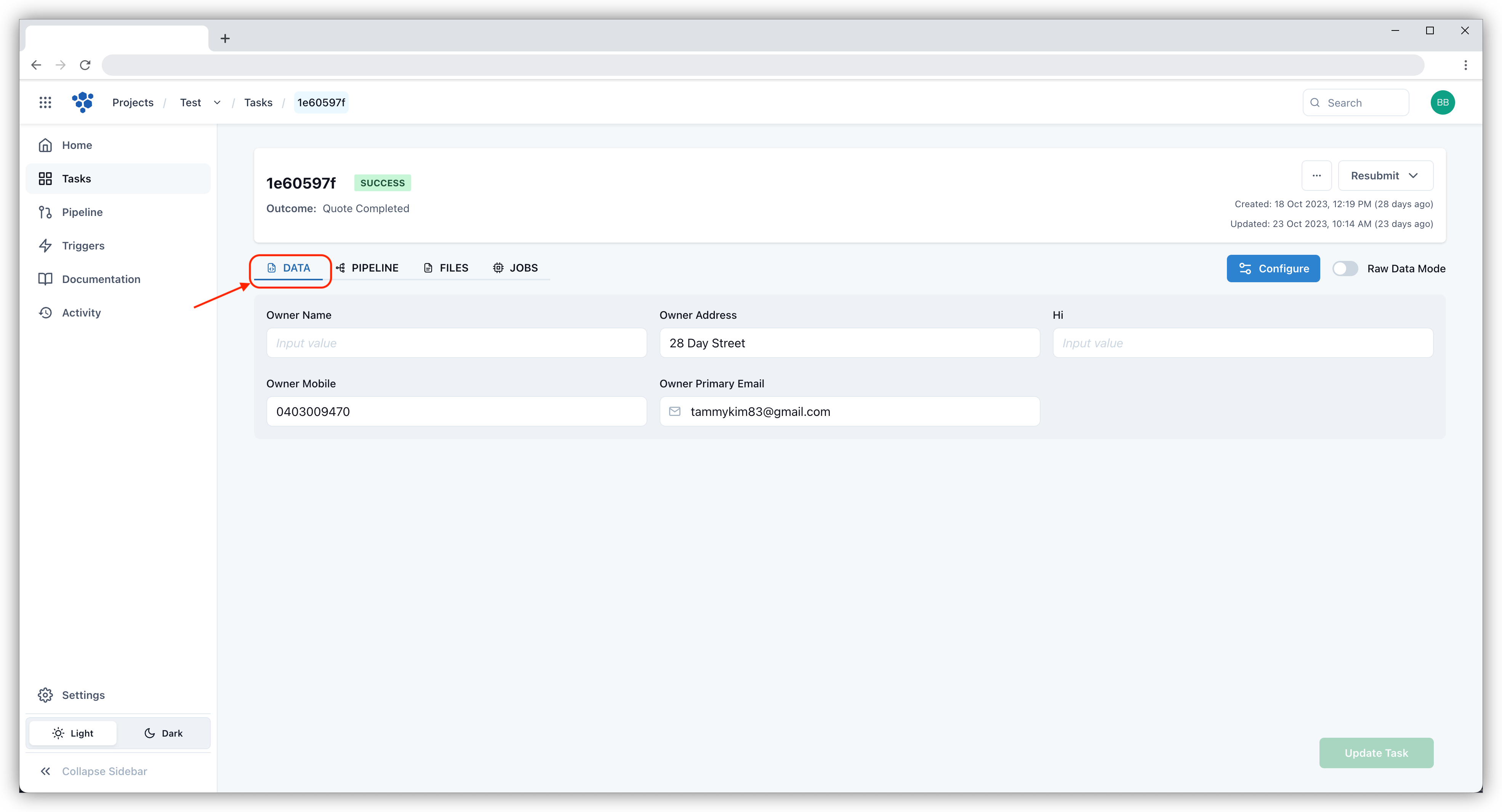
Task: Click the Owner Name input field
Action: [456, 343]
